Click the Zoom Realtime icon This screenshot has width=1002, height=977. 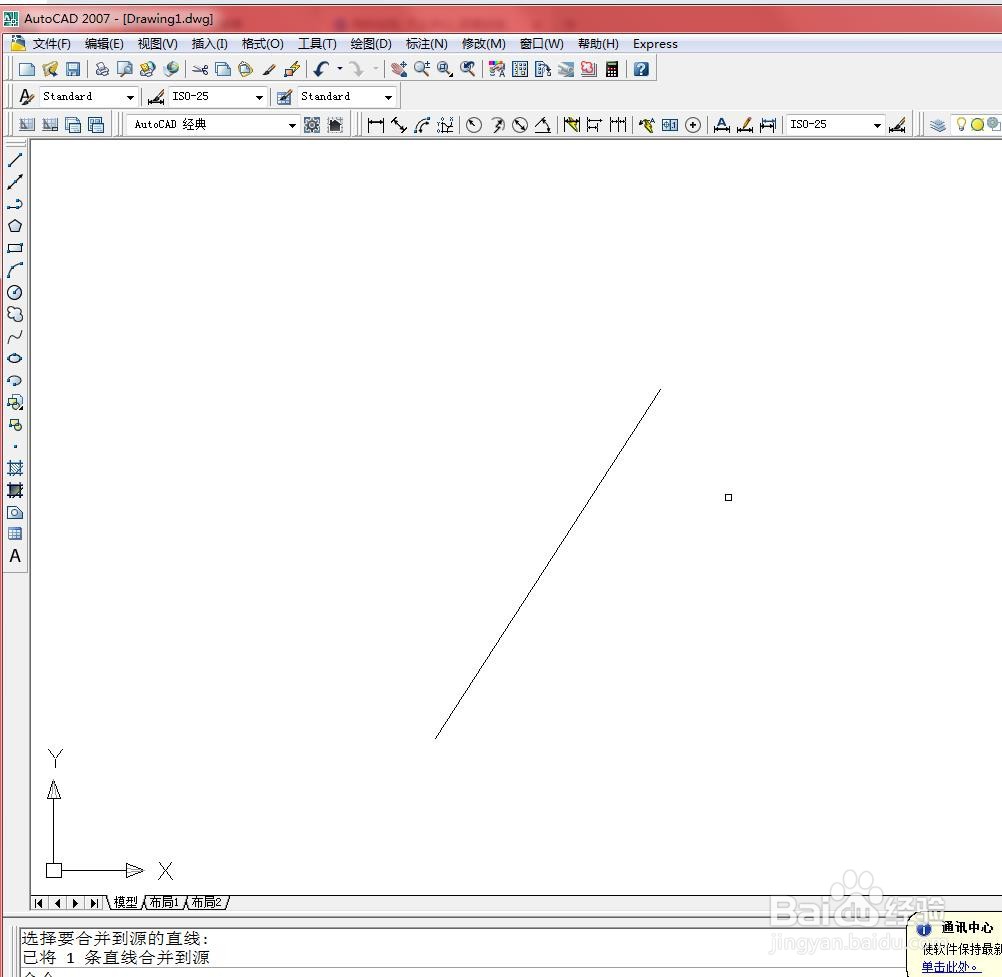(422, 69)
